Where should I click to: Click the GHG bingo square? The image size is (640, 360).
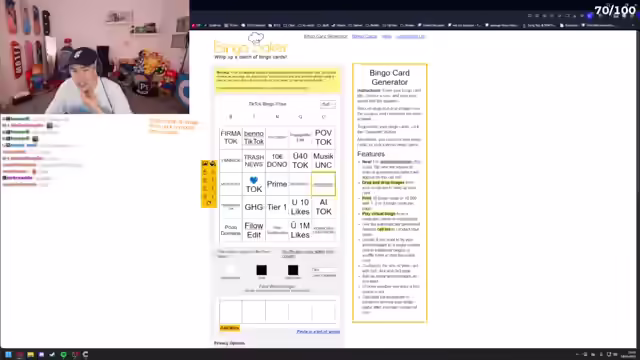click(254, 207)
